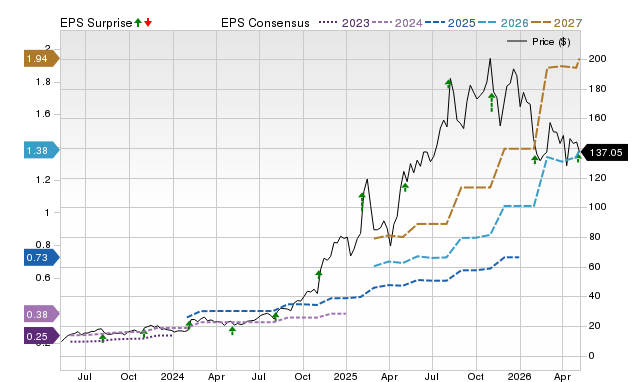Screen dimensions: 640x382
Task: Select the 2025 EPS consensus legend entry
Action: (x=450, y=23)
